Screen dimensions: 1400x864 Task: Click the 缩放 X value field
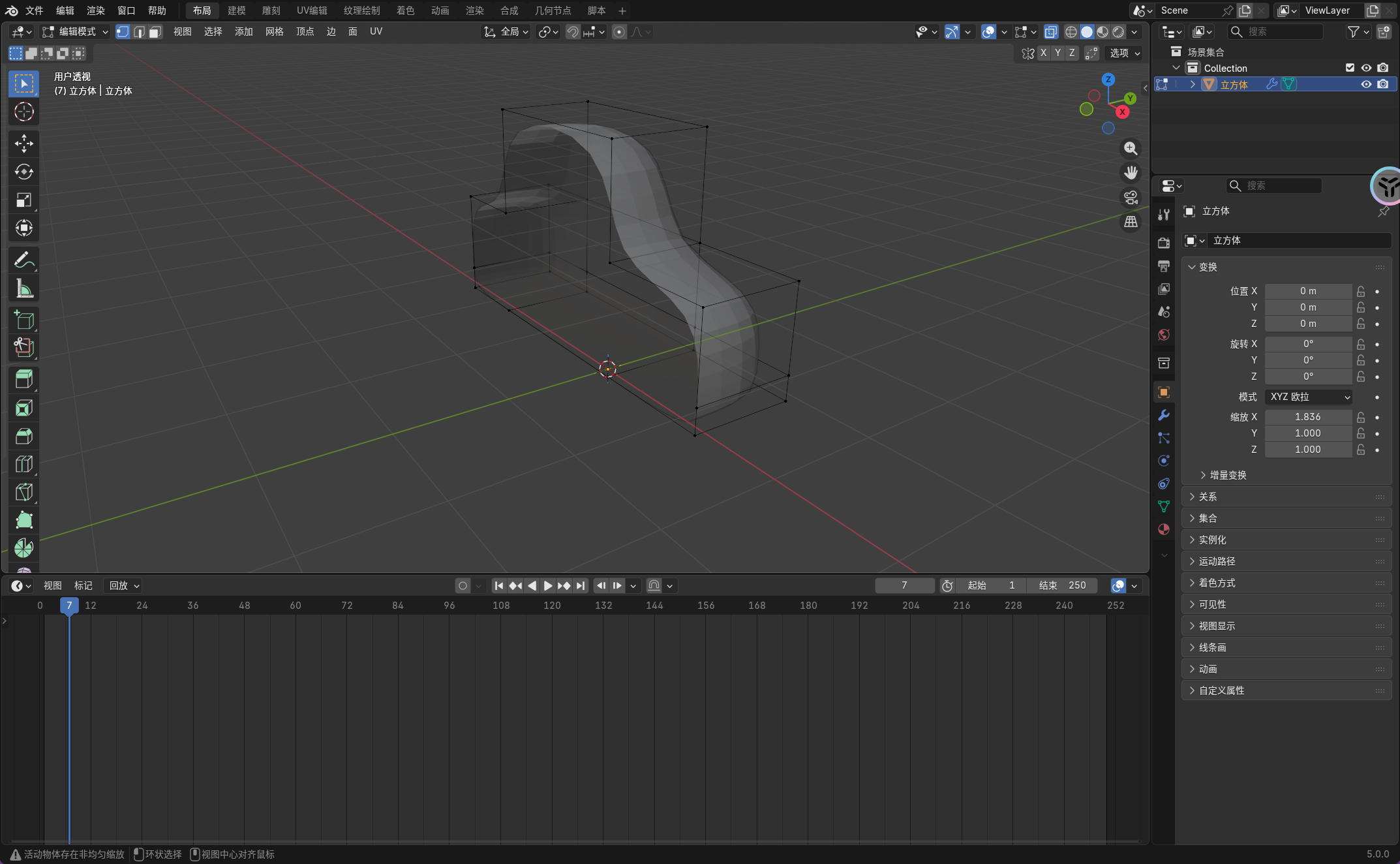pyautogui.click(x=1307, y=417)
